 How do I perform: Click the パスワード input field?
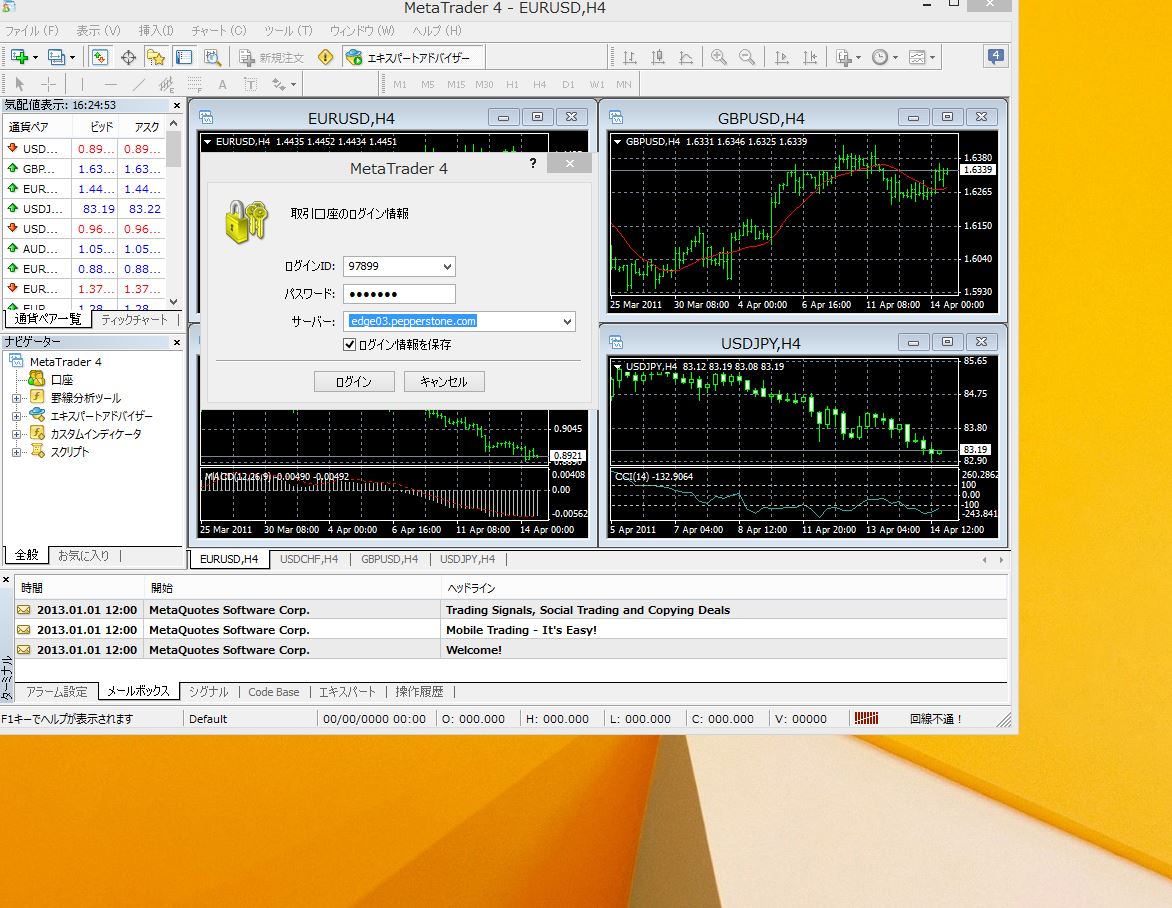(x=399, y=294)
